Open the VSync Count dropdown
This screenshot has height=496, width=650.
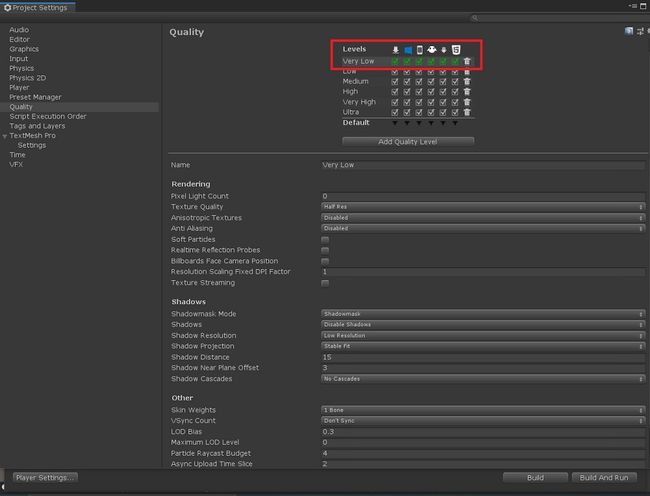click(483, 421)
